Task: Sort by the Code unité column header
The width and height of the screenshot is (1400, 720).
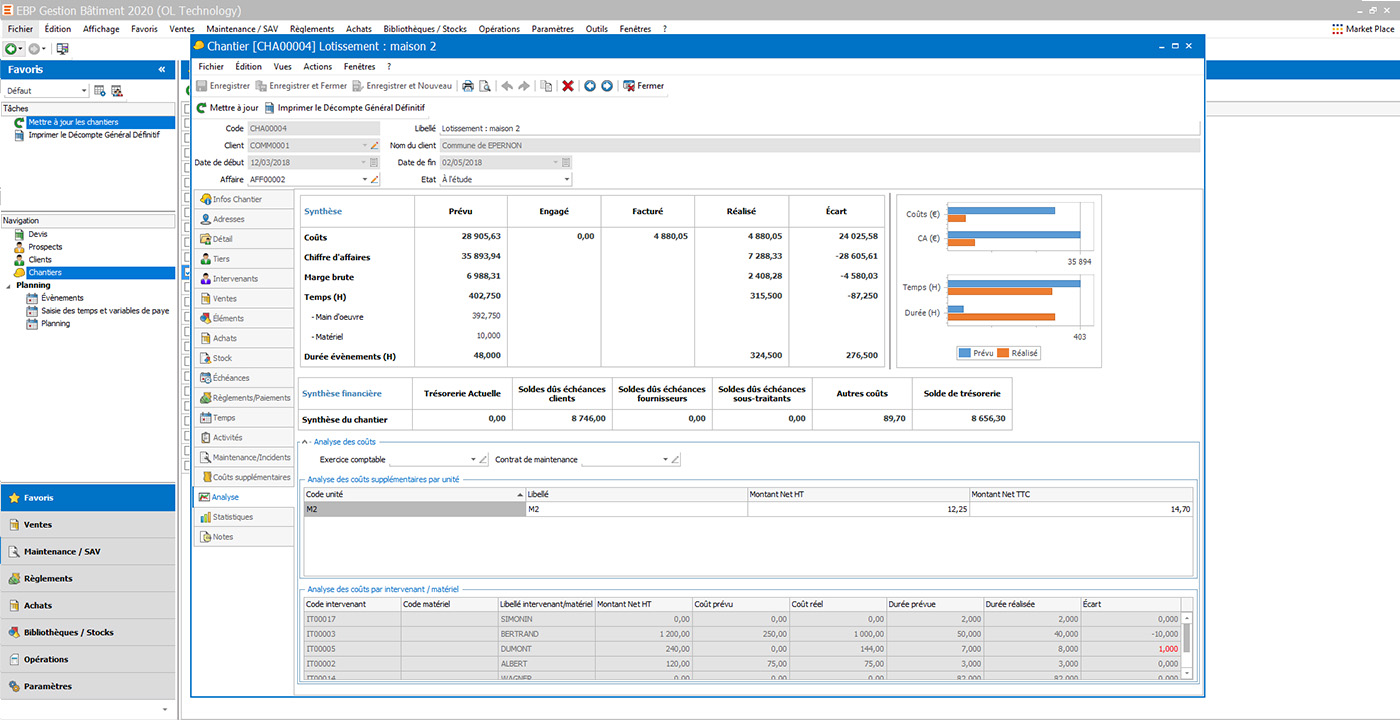Action: point(414,494)
